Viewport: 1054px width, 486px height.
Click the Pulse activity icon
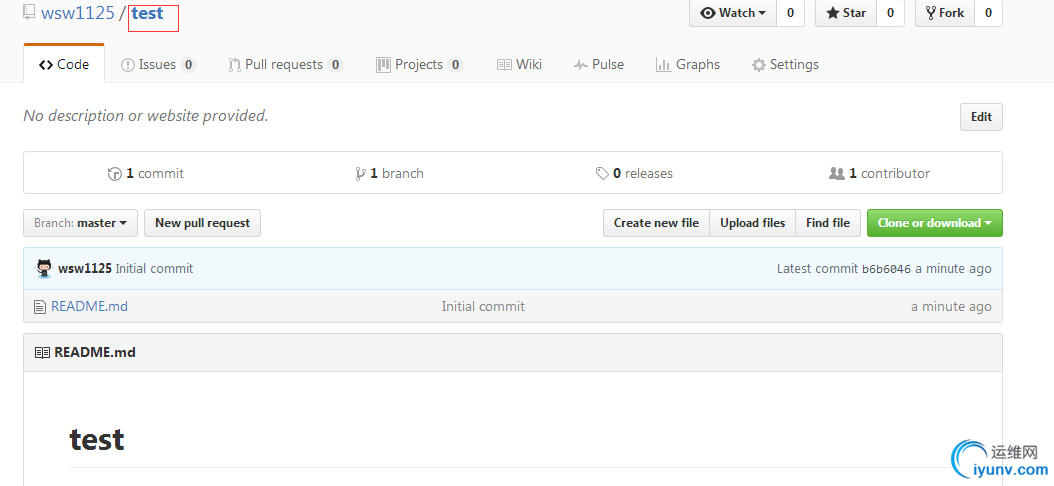click(x=581, y=65)
